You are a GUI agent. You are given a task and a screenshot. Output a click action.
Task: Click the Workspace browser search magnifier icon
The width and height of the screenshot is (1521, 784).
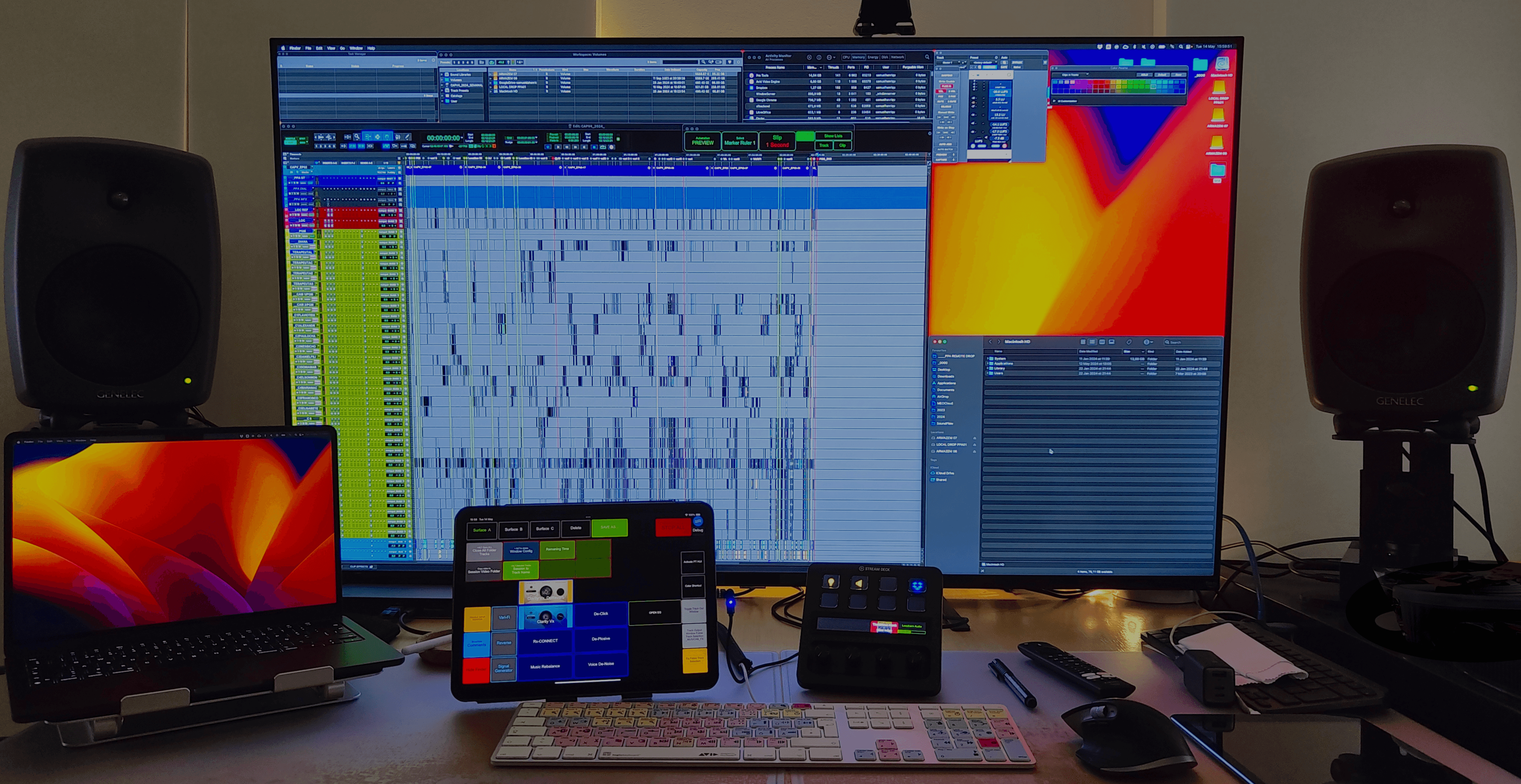704,62
